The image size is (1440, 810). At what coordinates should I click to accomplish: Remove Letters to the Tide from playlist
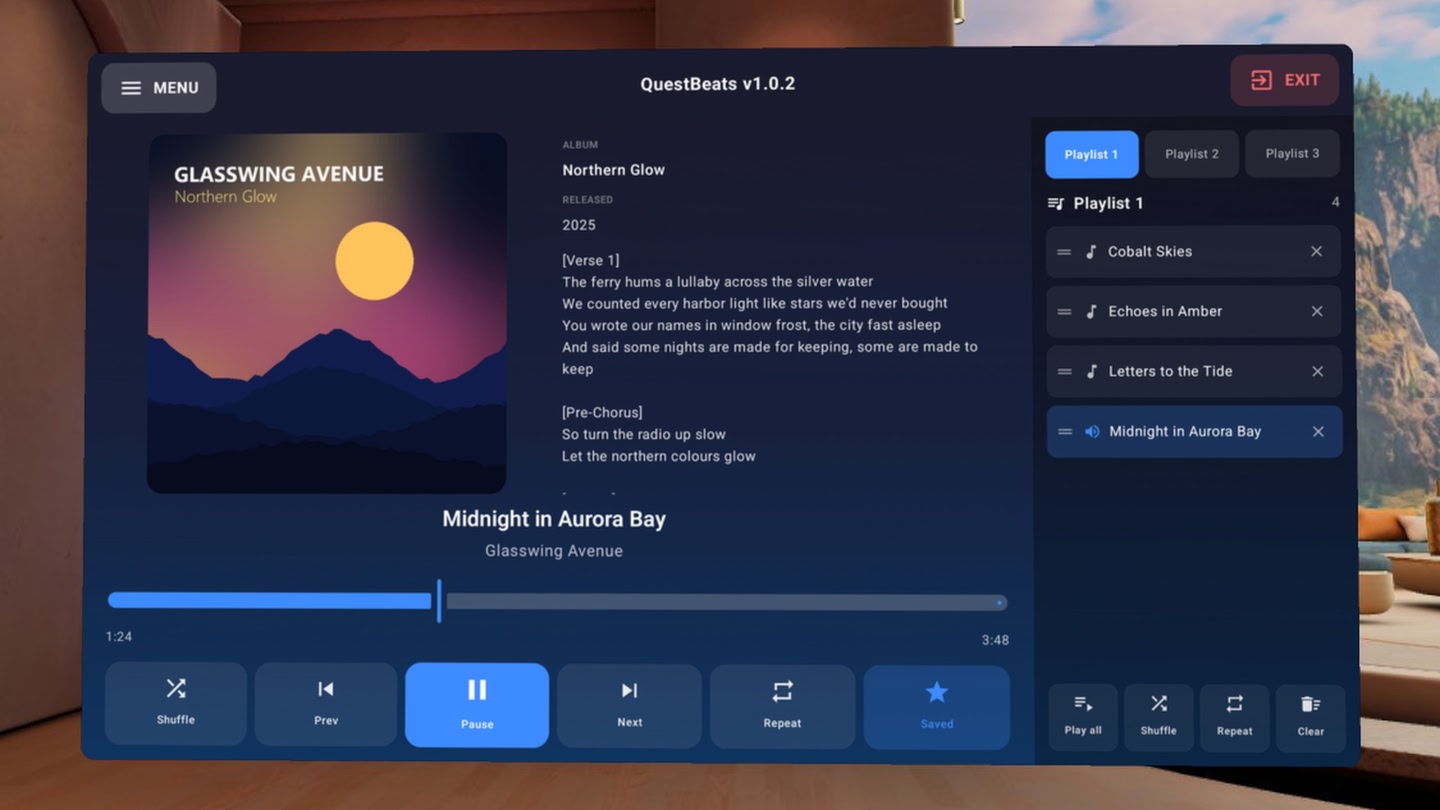click(1318, 372)
